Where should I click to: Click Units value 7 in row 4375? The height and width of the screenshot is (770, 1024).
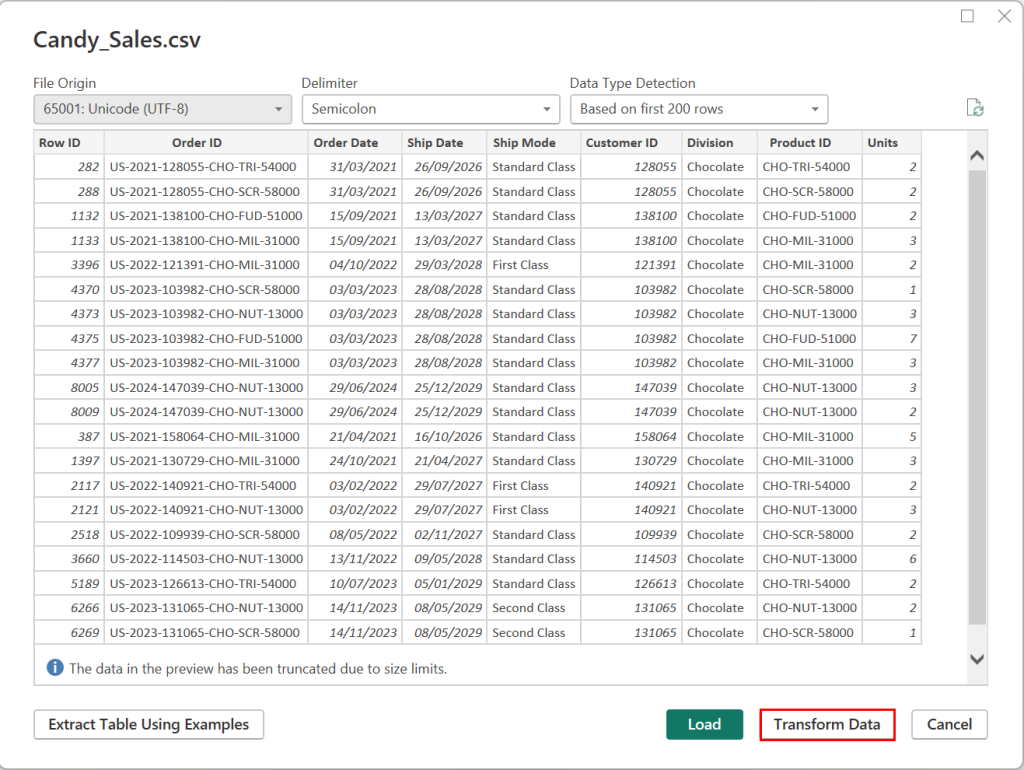[891, 338]
